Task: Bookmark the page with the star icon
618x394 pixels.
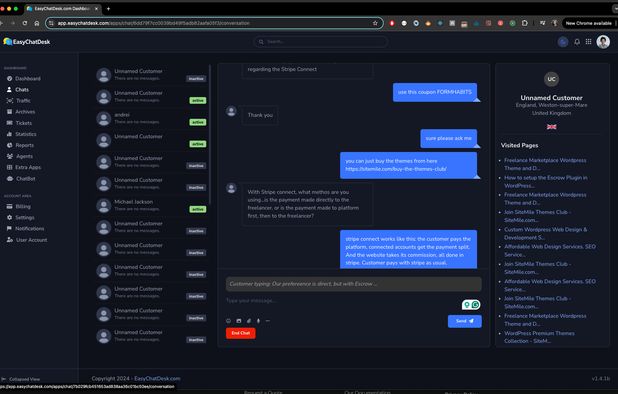Action: (x=375, y=23)
